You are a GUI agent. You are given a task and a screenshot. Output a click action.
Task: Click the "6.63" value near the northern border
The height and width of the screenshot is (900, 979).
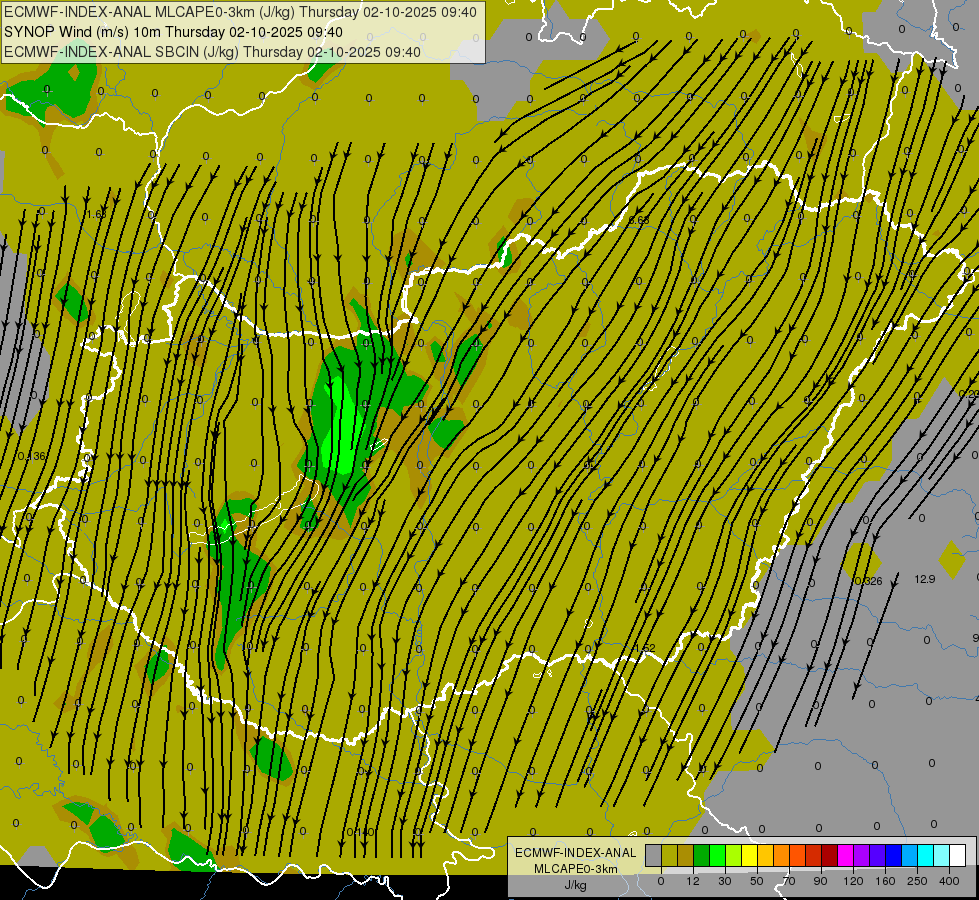(x=639, y=220)
